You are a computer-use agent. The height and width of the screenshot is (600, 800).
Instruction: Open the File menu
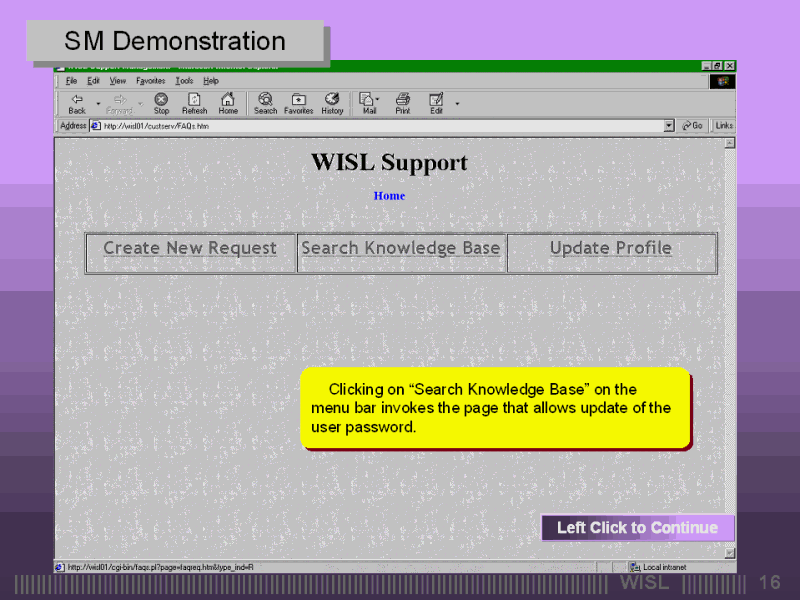point(71,80)
